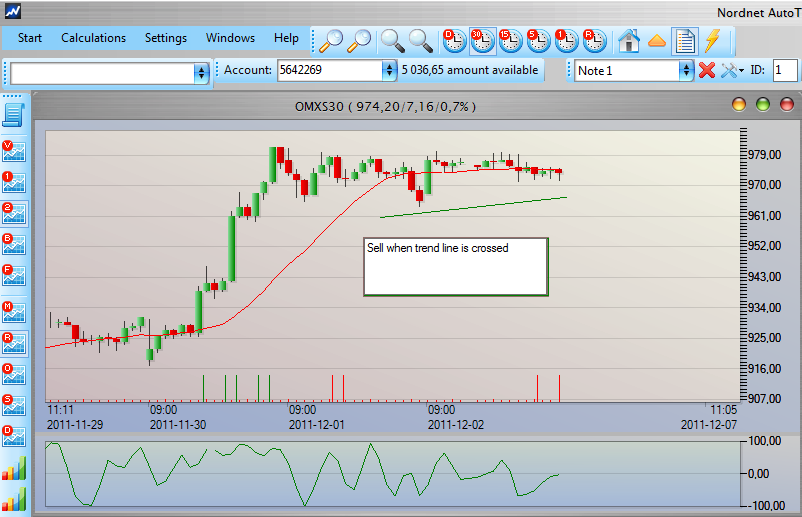Click the orange up-arrow triangle icon
This screenshot has height=517, width=802.
(657, 40)
